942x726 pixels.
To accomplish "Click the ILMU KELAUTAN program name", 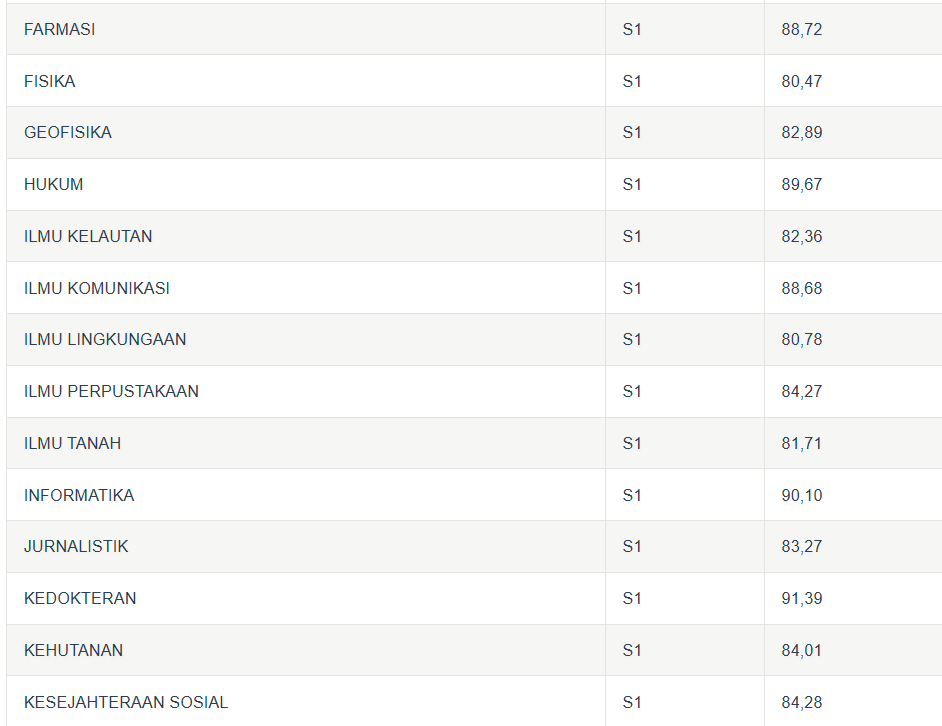I will point(88,237).
